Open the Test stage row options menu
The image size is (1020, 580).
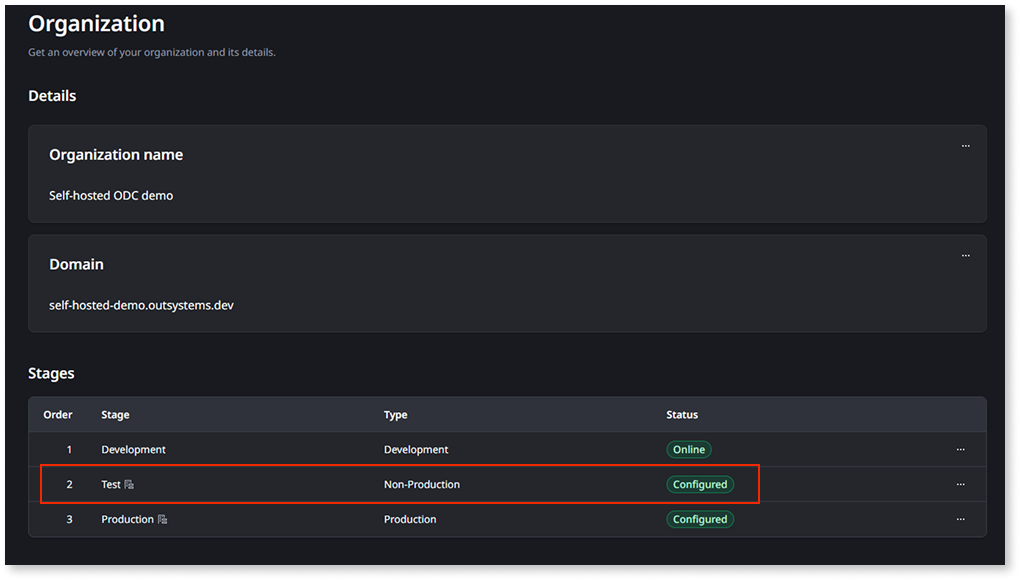click(x=960, y=484)
